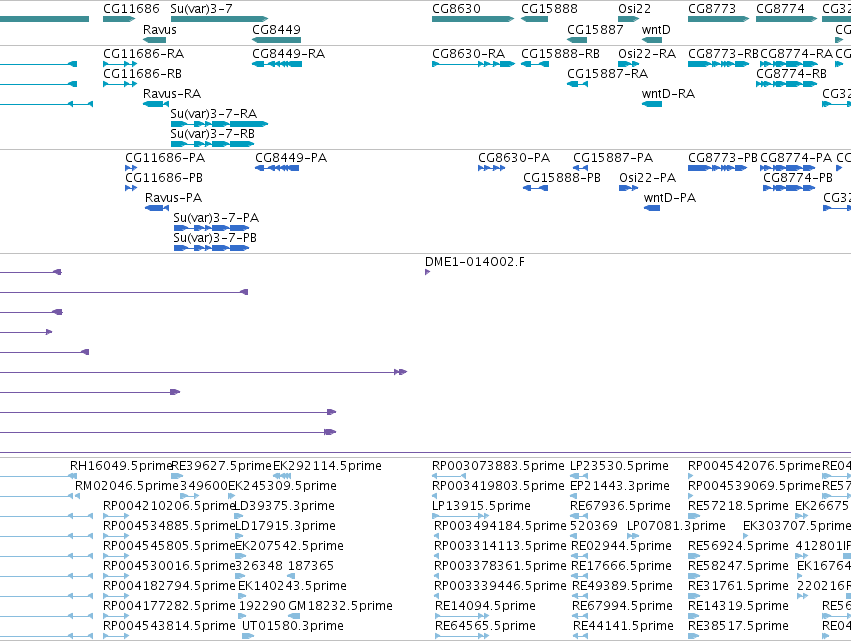Select EST RH16049.5prime
The height and width of the screenshot is (641, 851).
pos(121,466)
